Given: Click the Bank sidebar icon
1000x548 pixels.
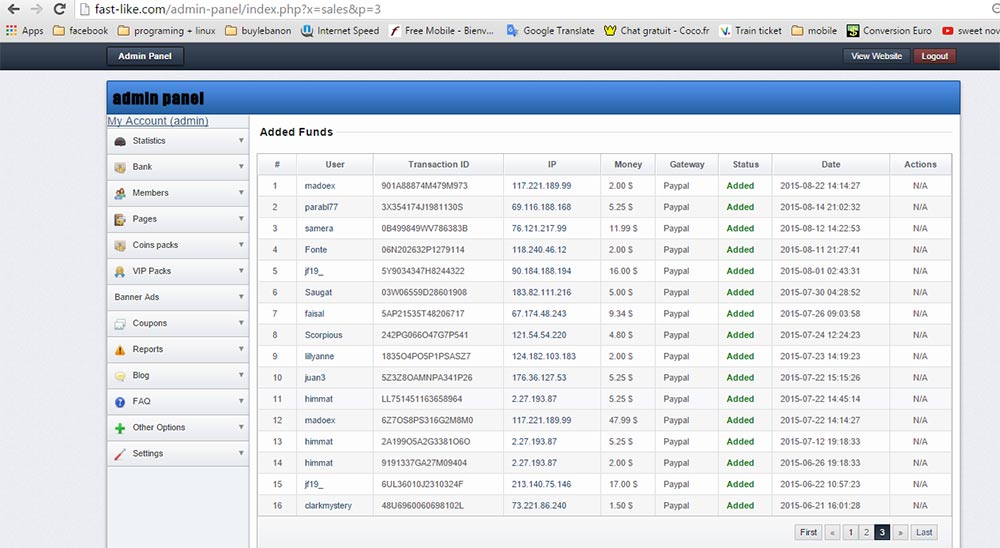Looking at the screenshot, I should point(120,167).
